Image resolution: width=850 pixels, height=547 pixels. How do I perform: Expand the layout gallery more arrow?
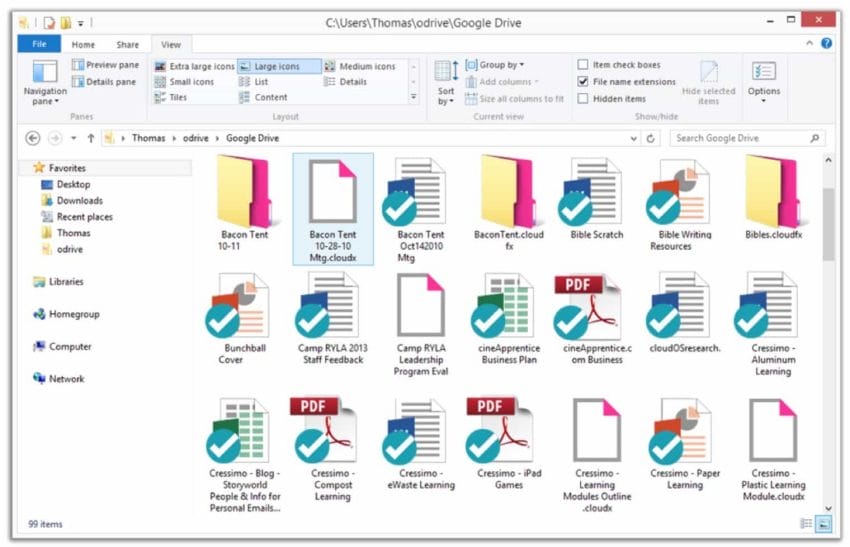point(414,97)
